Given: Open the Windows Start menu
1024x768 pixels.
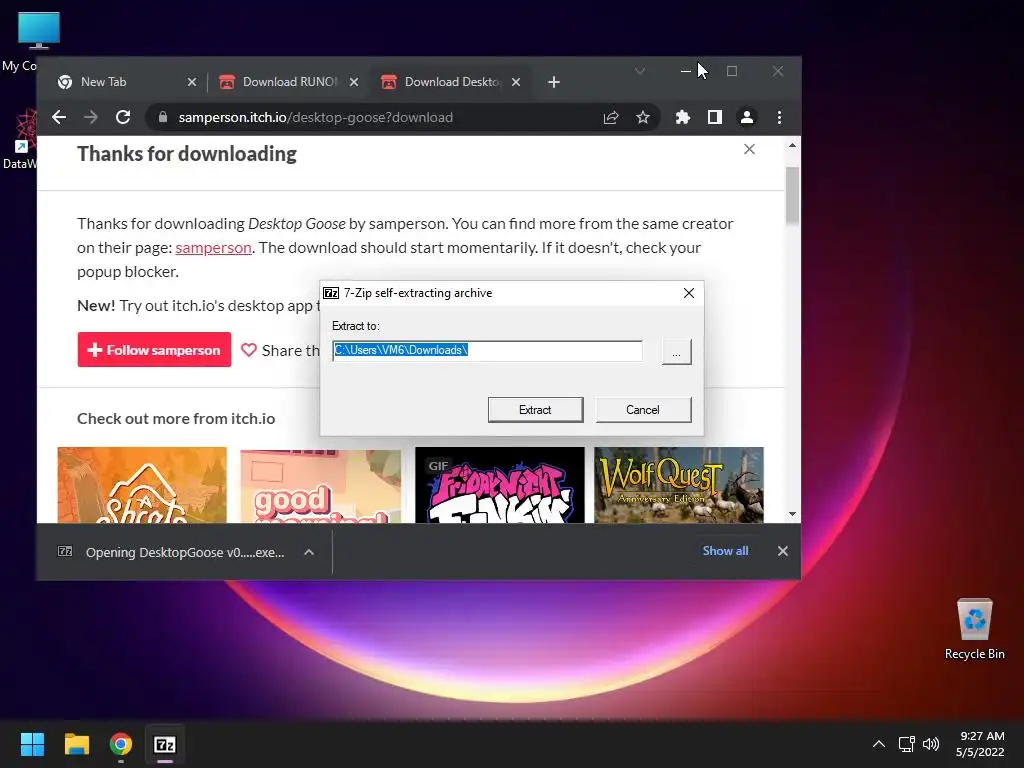Looking at the screenshot, I should coord(32,744).
